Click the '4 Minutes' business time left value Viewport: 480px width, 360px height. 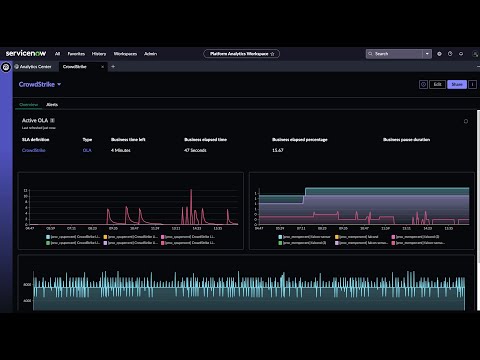121,150
